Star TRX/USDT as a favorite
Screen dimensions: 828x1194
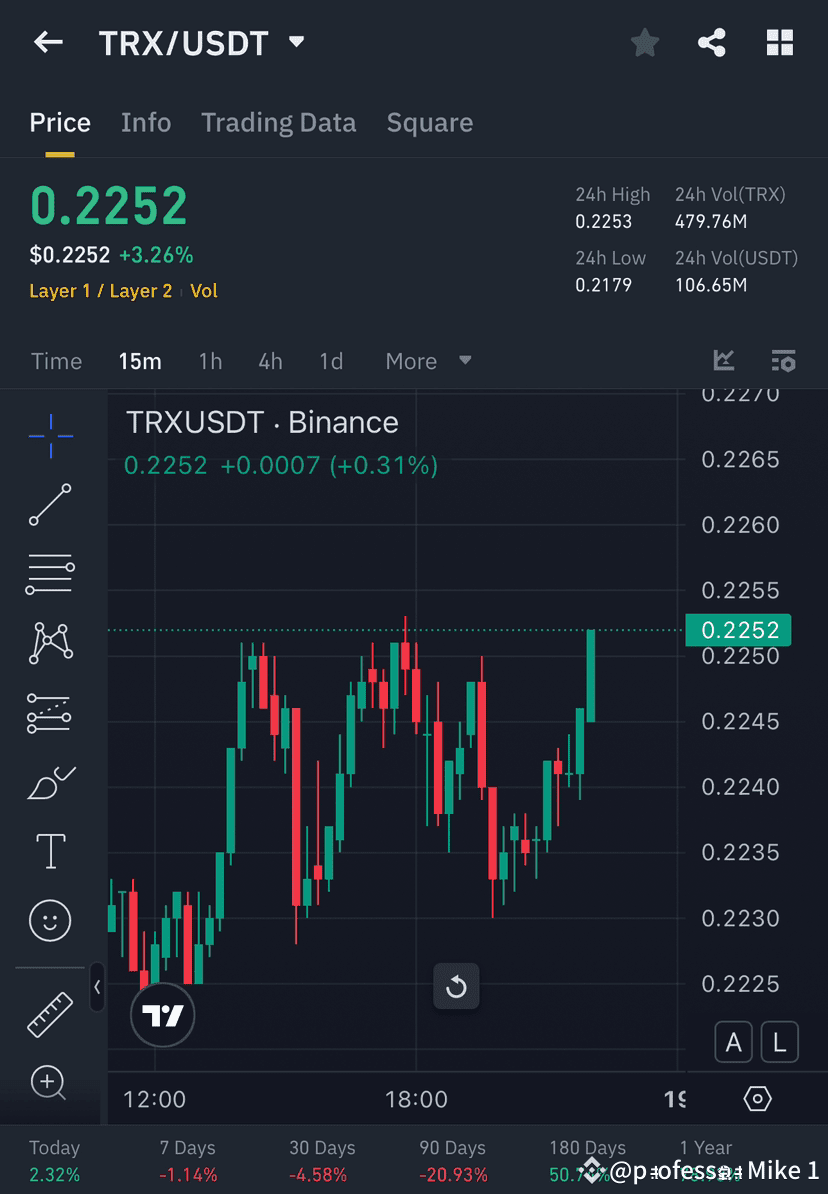644,42
